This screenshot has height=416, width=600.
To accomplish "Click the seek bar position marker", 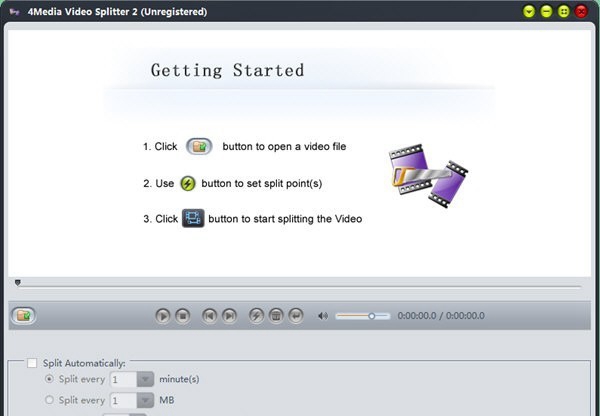I will click(x=18, y=283).
